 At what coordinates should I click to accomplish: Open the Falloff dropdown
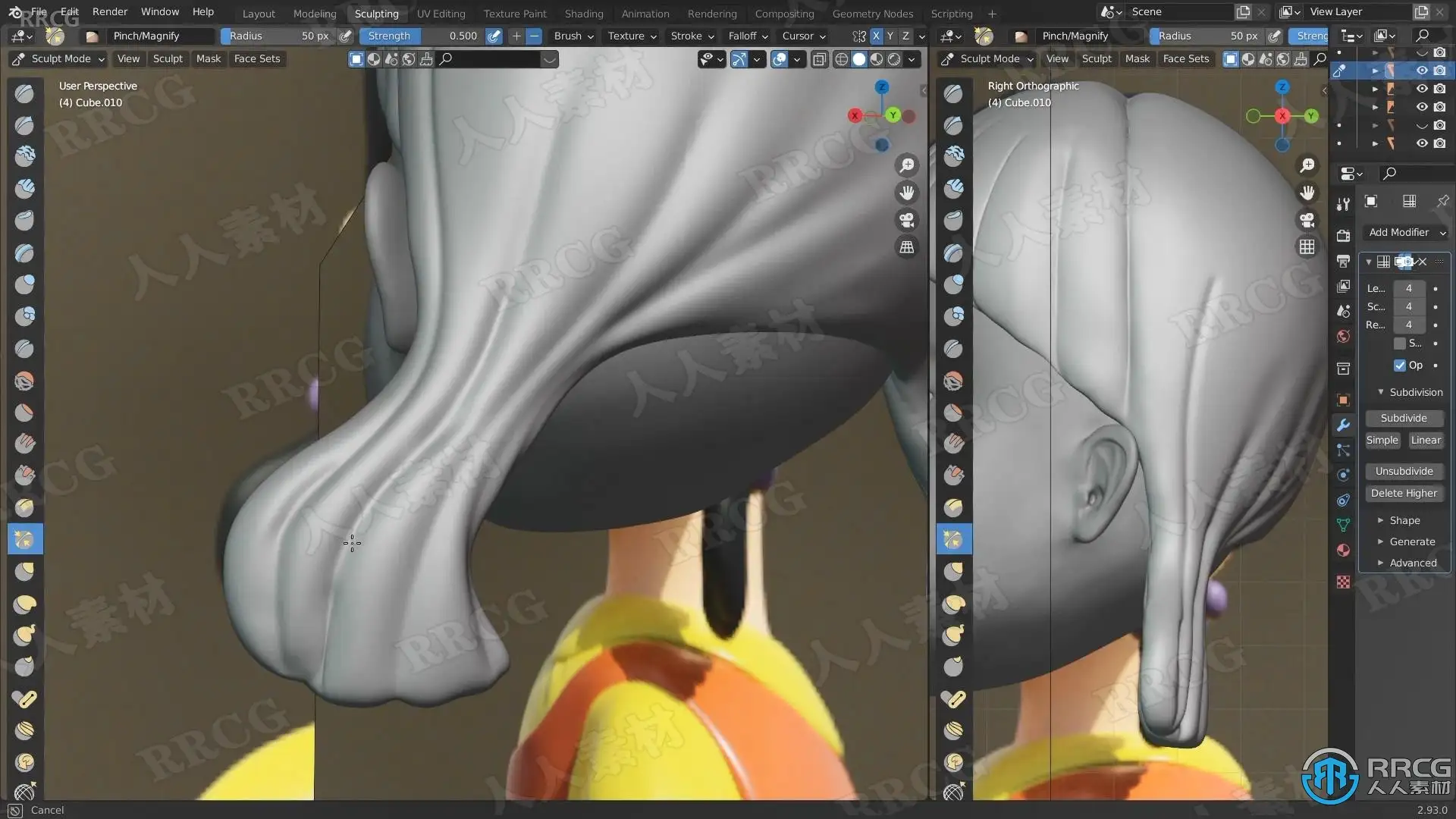point(748,36)
